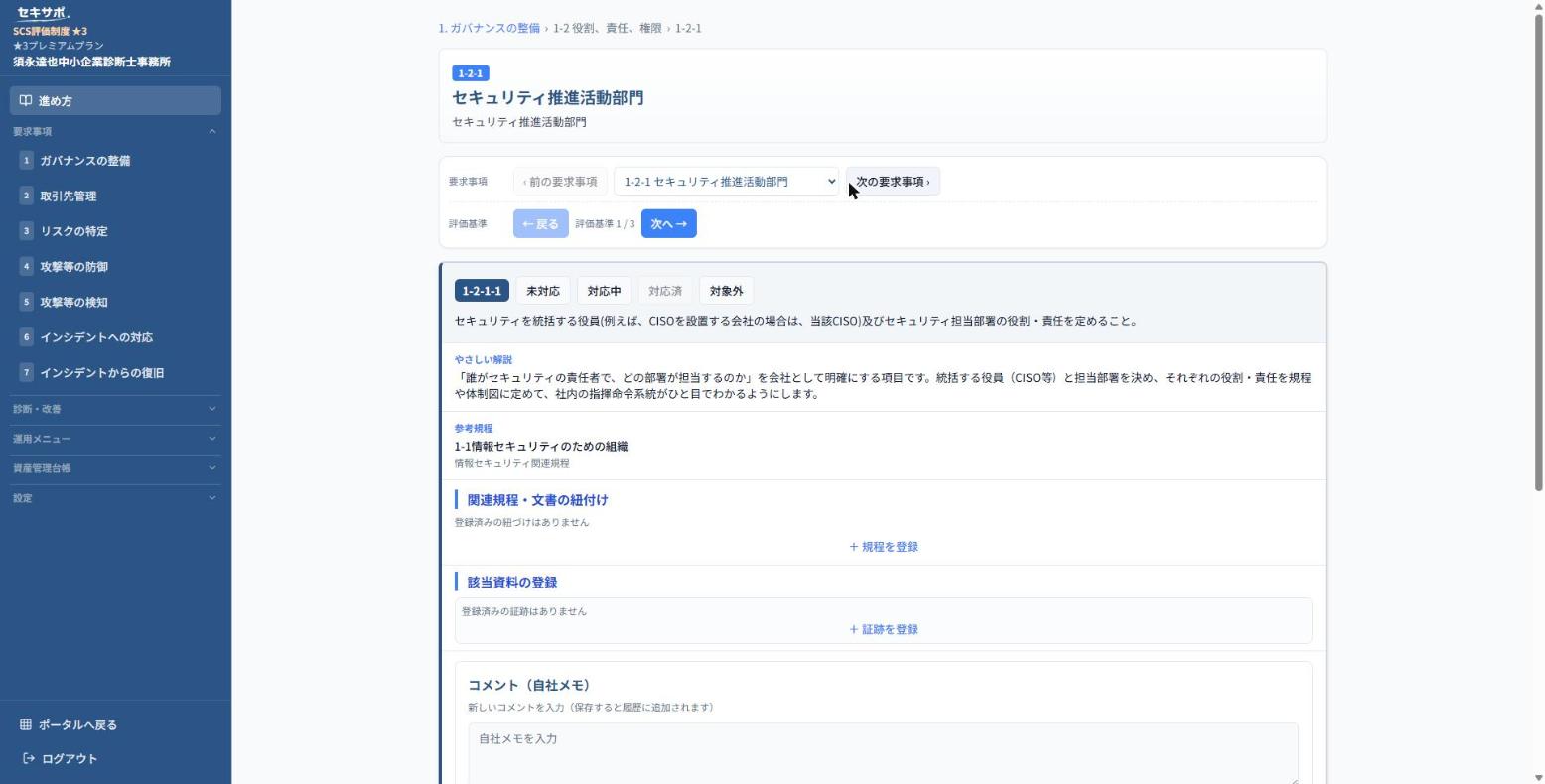
Task: Click the grid icon next to ポータルへ戻る
Action: point(26,724)
